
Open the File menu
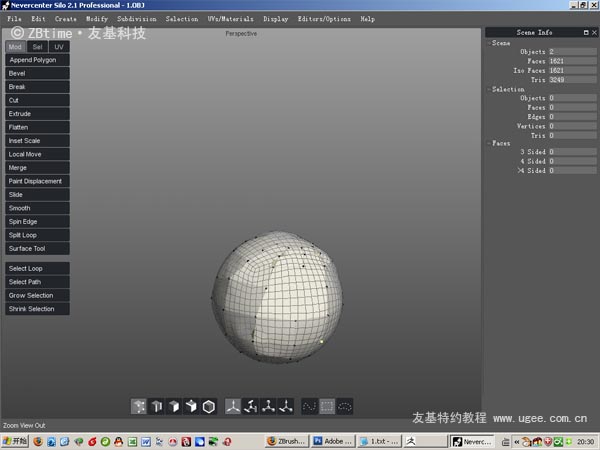14,19
